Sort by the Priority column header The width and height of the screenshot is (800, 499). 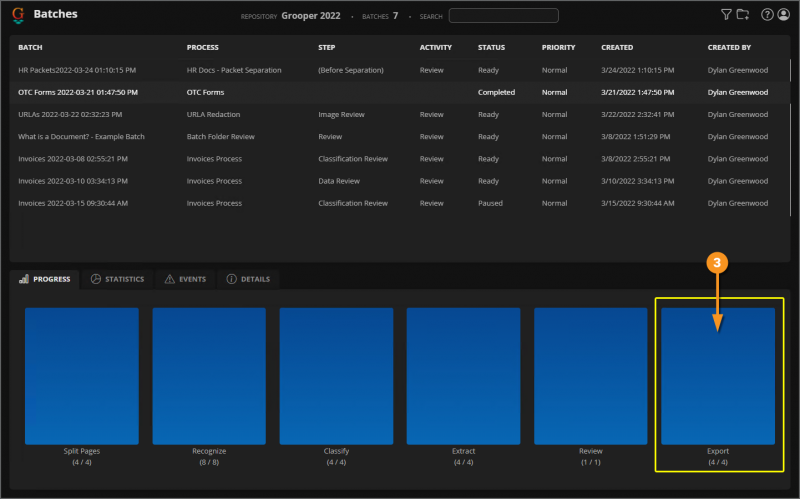[x=558, y=47]
